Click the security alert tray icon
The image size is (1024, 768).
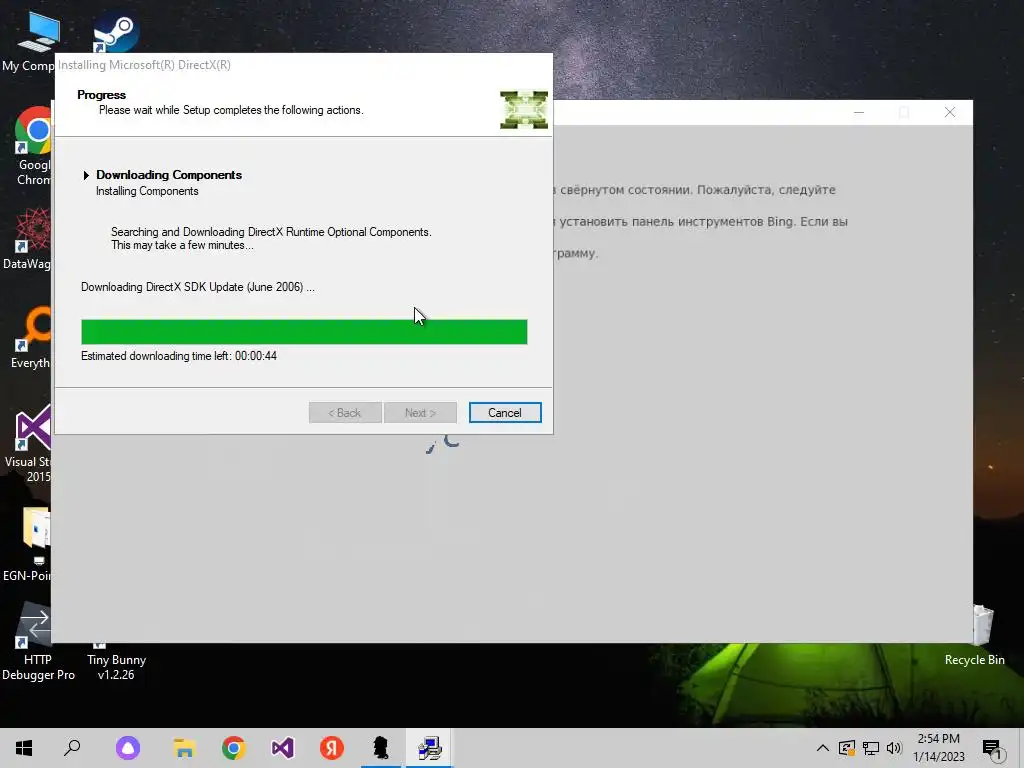click(847, 748)
